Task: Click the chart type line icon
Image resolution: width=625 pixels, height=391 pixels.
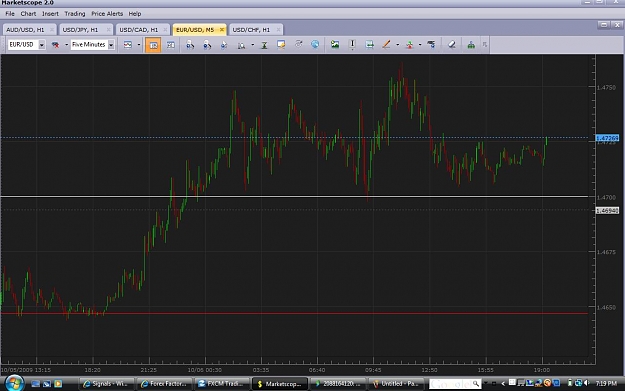Action: (x=128, y=45)
